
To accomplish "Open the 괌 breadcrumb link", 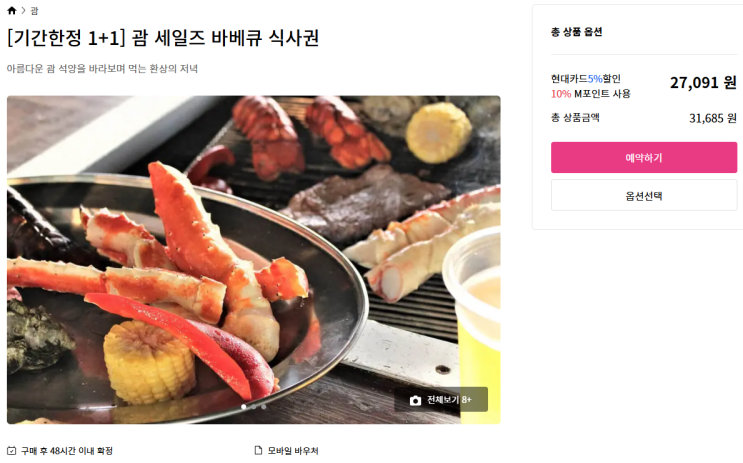I will (34, 10).
